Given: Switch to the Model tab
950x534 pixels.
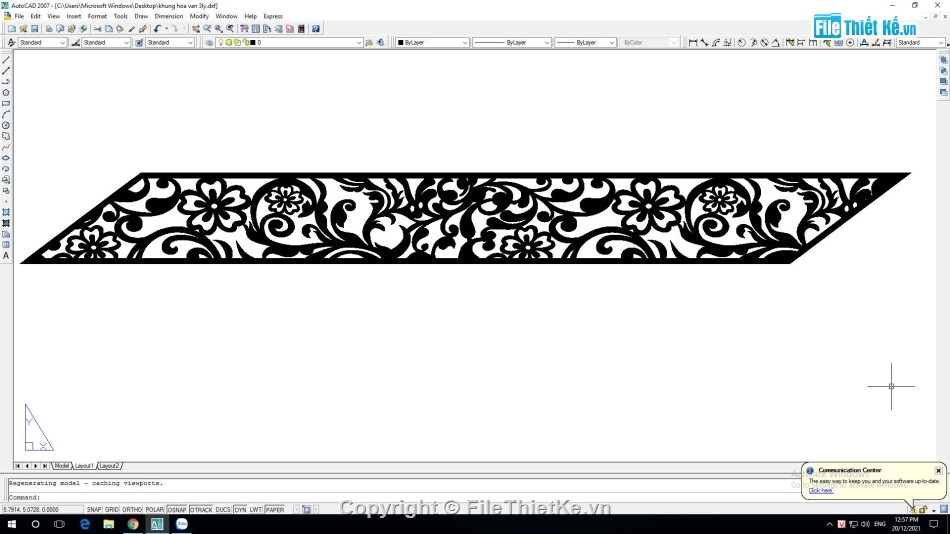Looking at the screenshot, I should click(62, 466).
